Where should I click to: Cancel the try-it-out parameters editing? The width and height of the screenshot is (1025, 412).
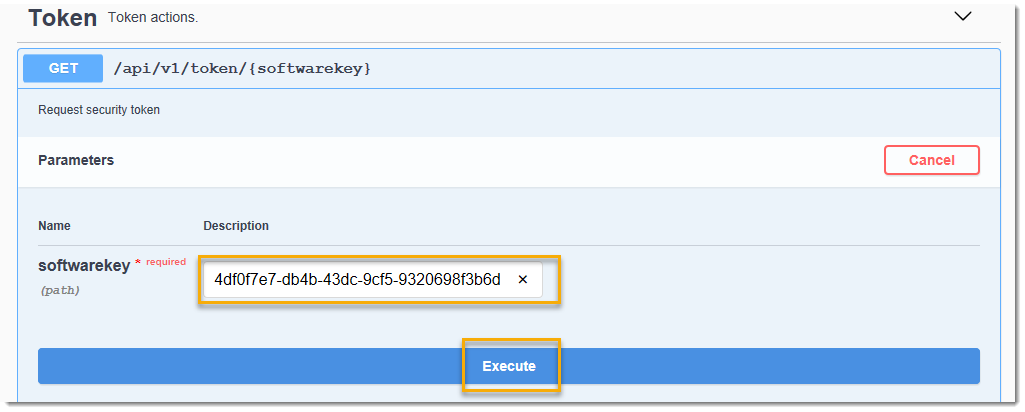(932, 160)
